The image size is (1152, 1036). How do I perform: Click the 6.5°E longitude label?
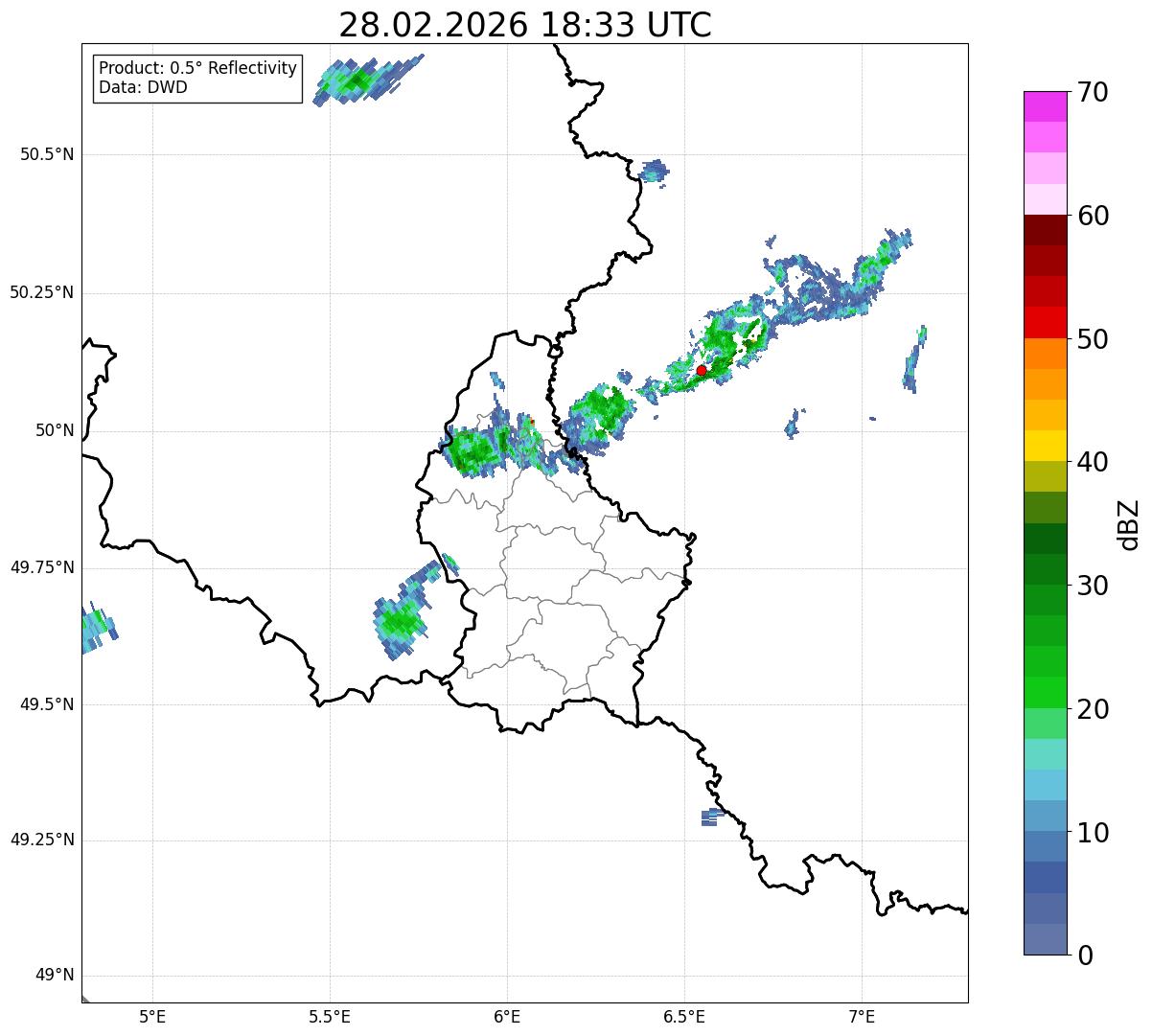(684, 1016)
